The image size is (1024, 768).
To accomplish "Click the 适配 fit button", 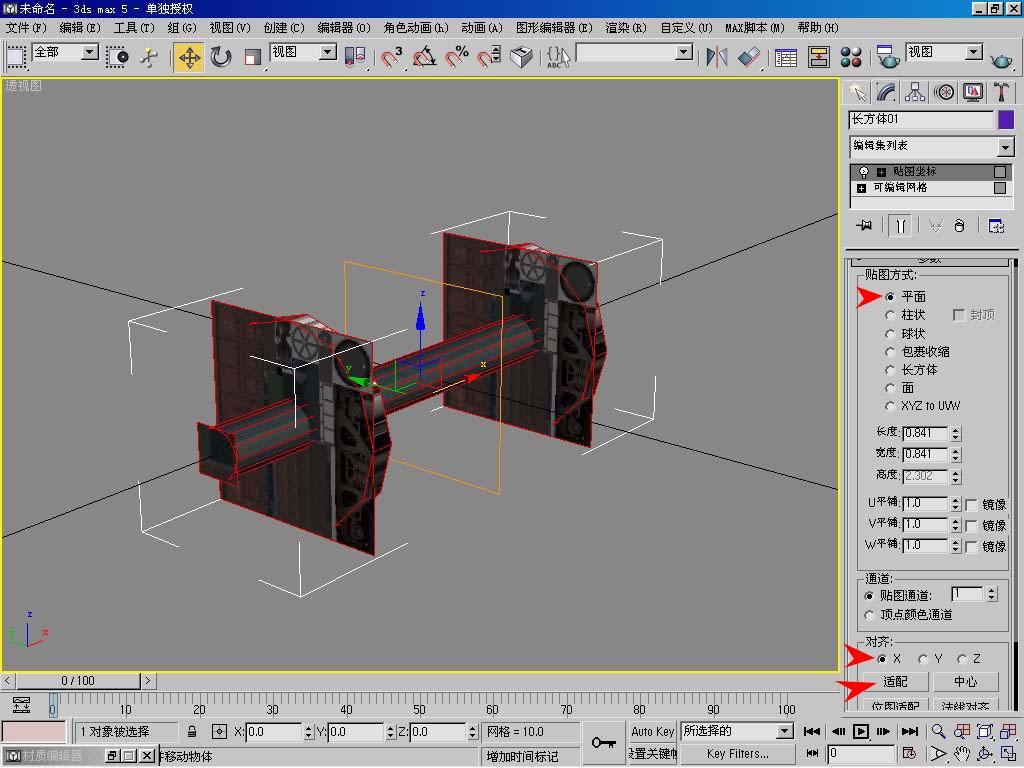I will tap(895, 682).
